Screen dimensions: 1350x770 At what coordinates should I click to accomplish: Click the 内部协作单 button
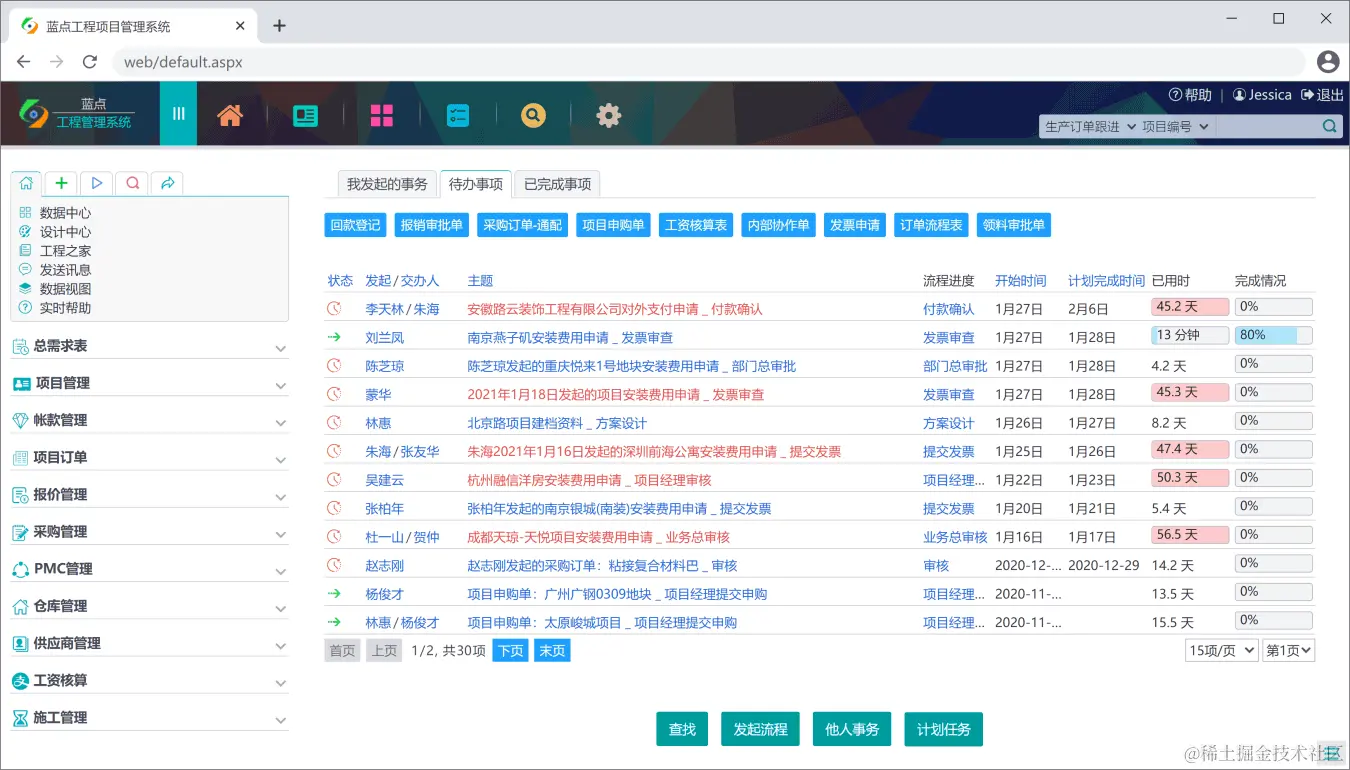[778, 225]
